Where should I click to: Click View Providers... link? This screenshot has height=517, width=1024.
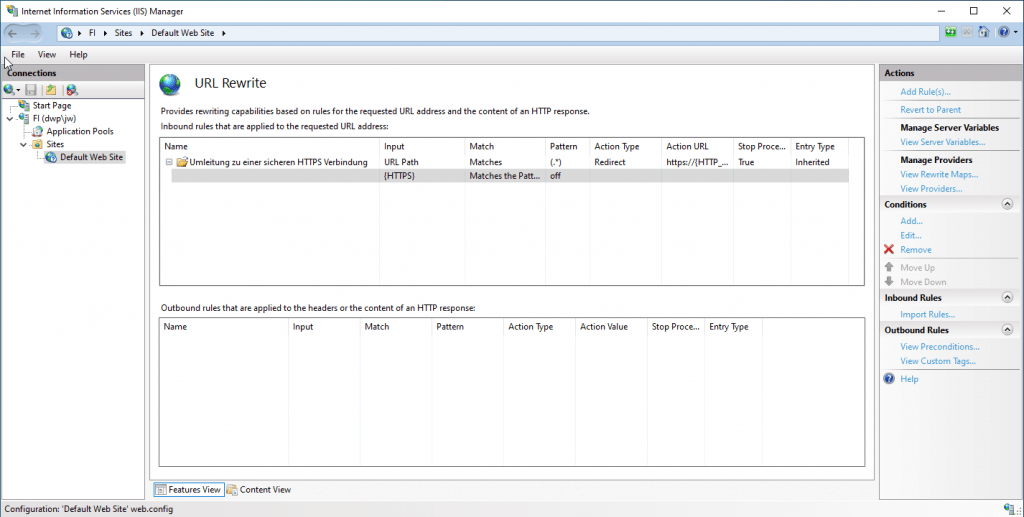tap(931, 189)
